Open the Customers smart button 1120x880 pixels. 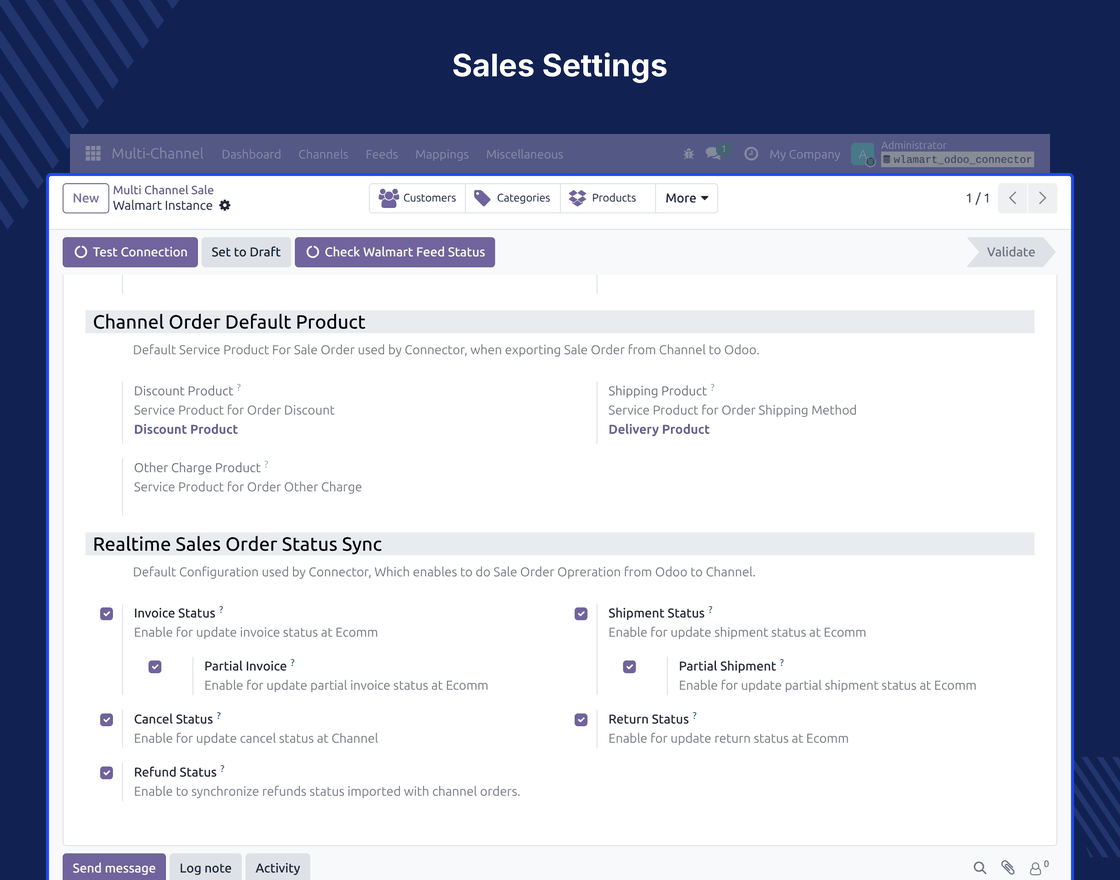pyautogui.click(x=417, y=198)
